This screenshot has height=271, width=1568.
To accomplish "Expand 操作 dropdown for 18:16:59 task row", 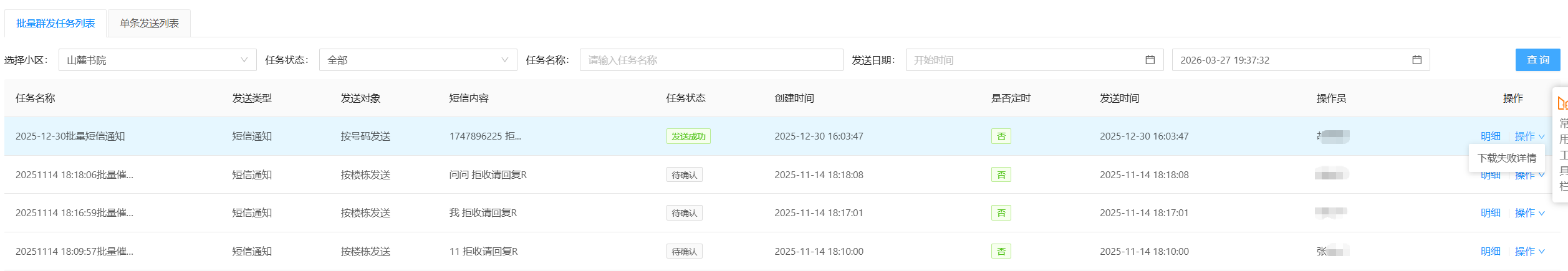I will click(x=1529, y=212).
